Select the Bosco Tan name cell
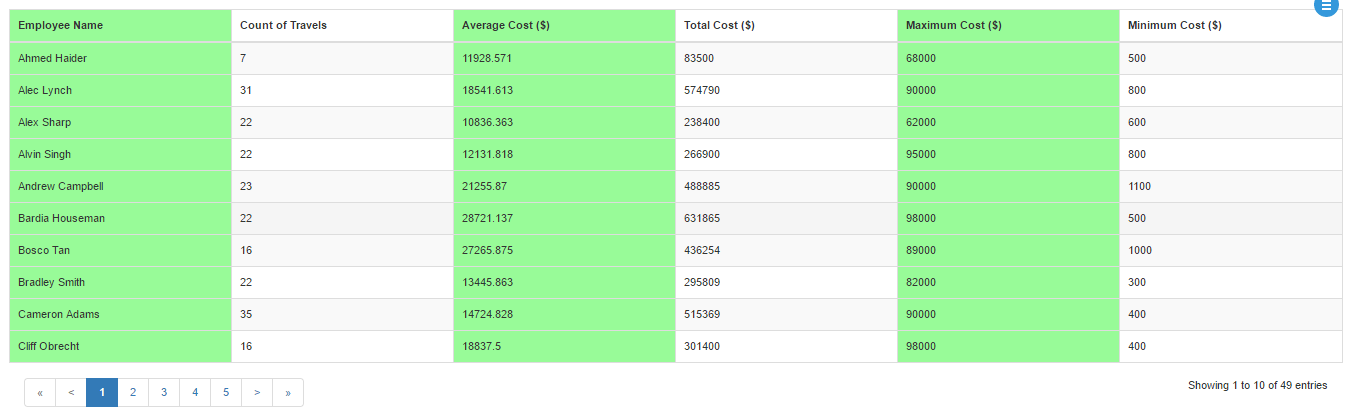1350x412 pixels. pos(121,251)
